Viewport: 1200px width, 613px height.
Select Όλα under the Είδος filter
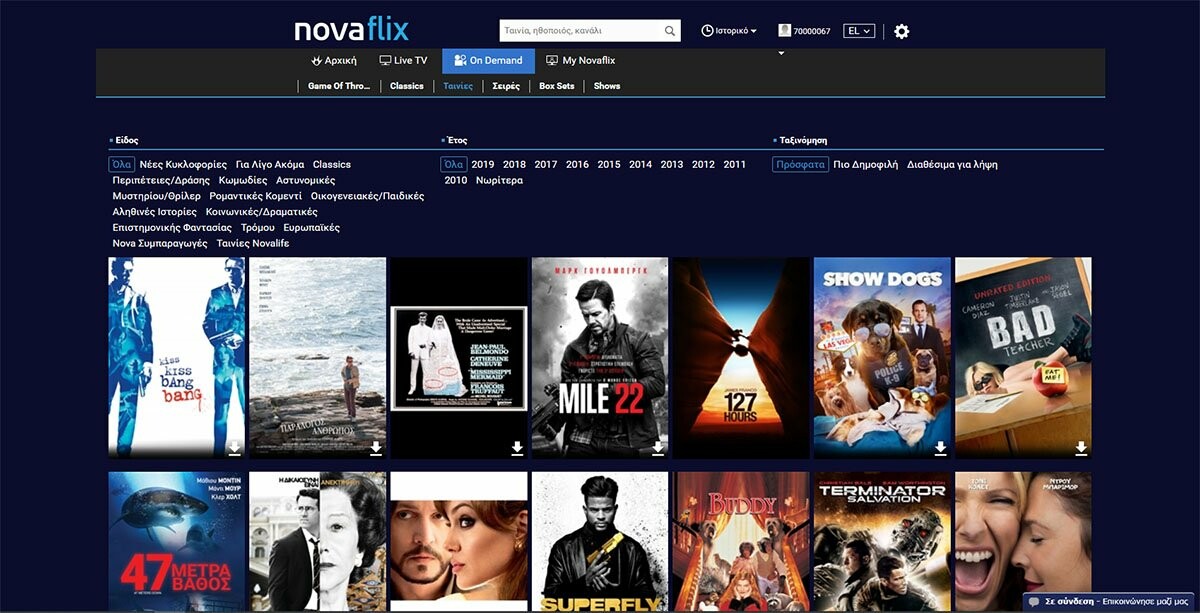click(121, 164)
